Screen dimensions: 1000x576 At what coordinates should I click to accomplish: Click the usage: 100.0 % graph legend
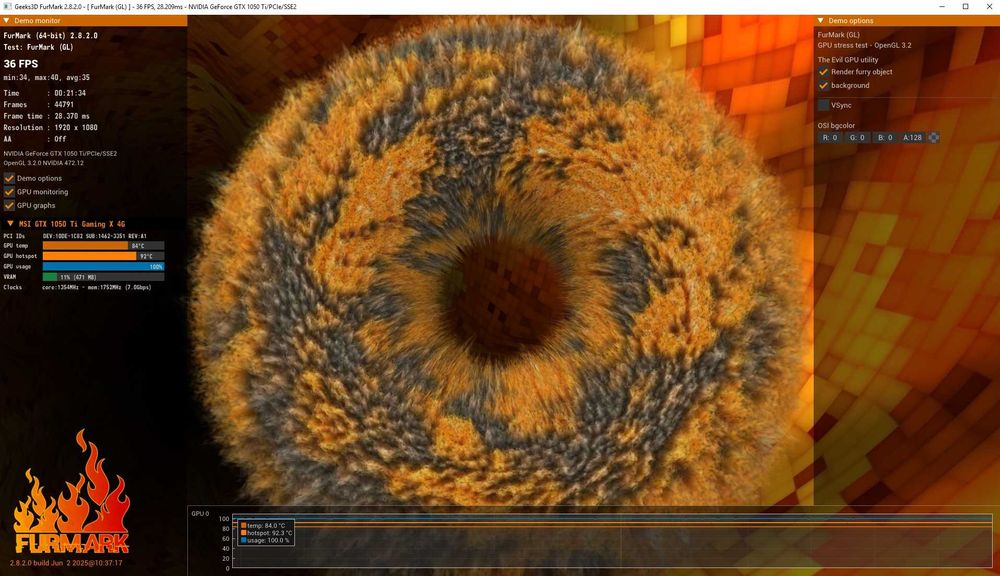(x=265, y=540)
